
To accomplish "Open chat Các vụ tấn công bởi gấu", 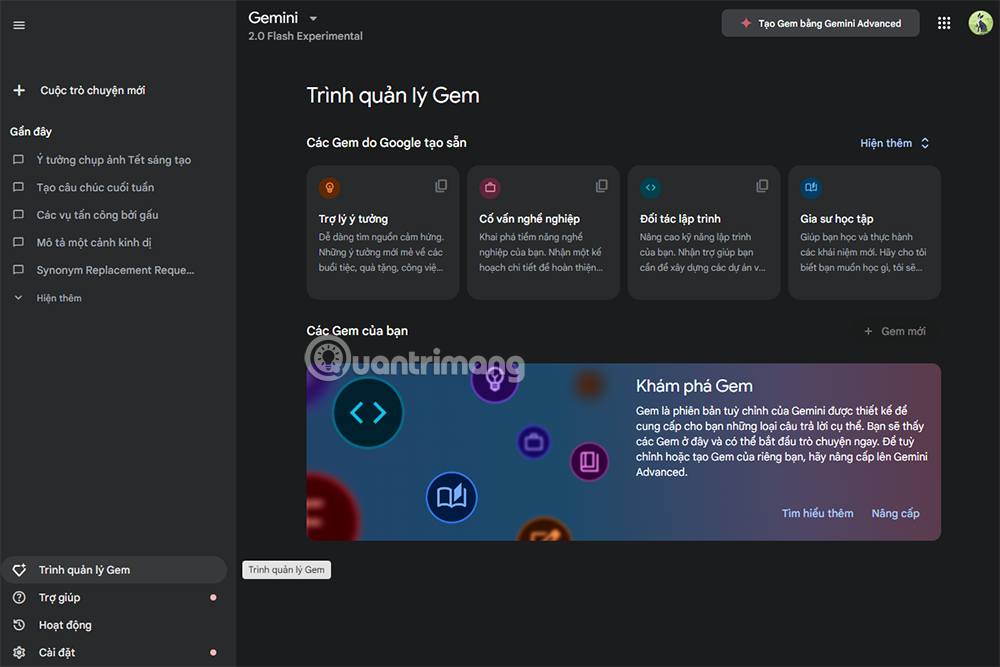I will [x=97, y=215].
